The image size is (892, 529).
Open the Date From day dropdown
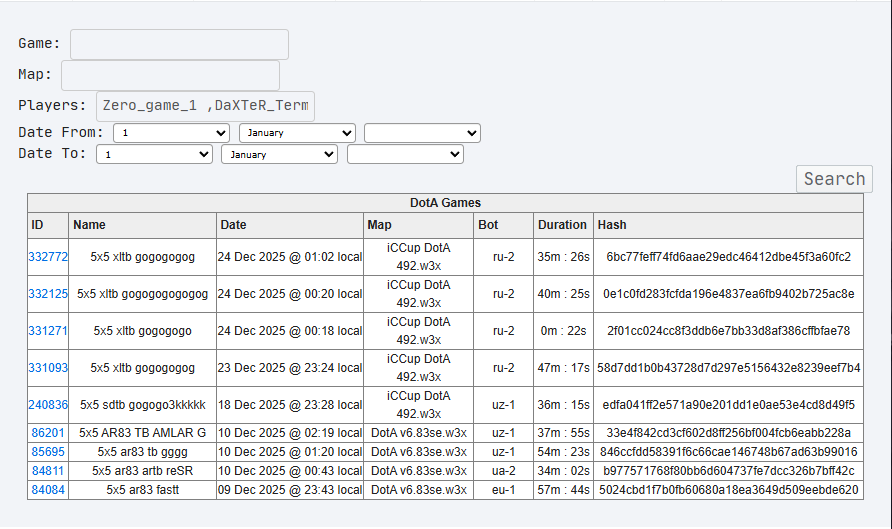tap(171, 133)
